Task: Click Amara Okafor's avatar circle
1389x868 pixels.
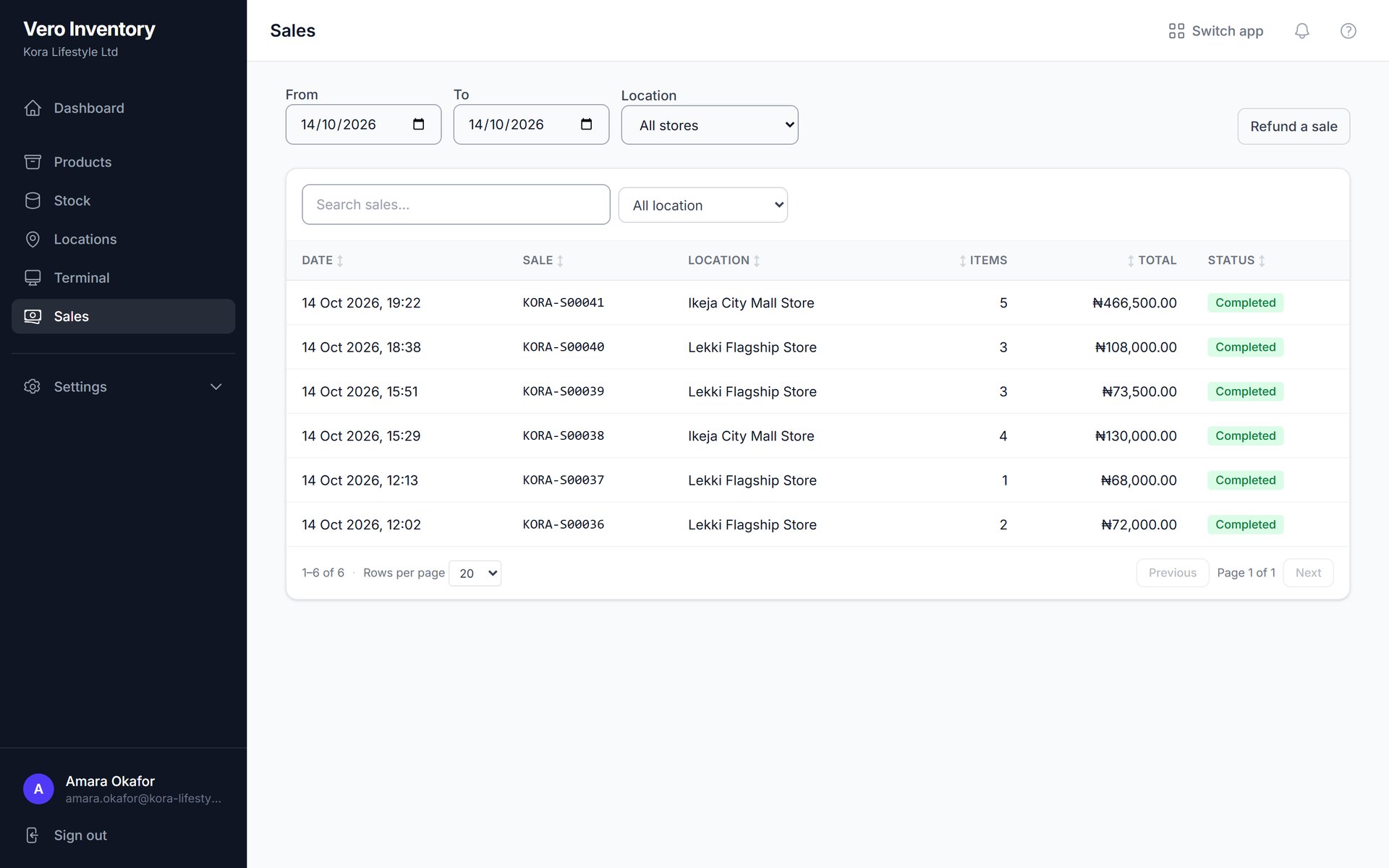Action: pyautogui.click(x=38, y=789)
